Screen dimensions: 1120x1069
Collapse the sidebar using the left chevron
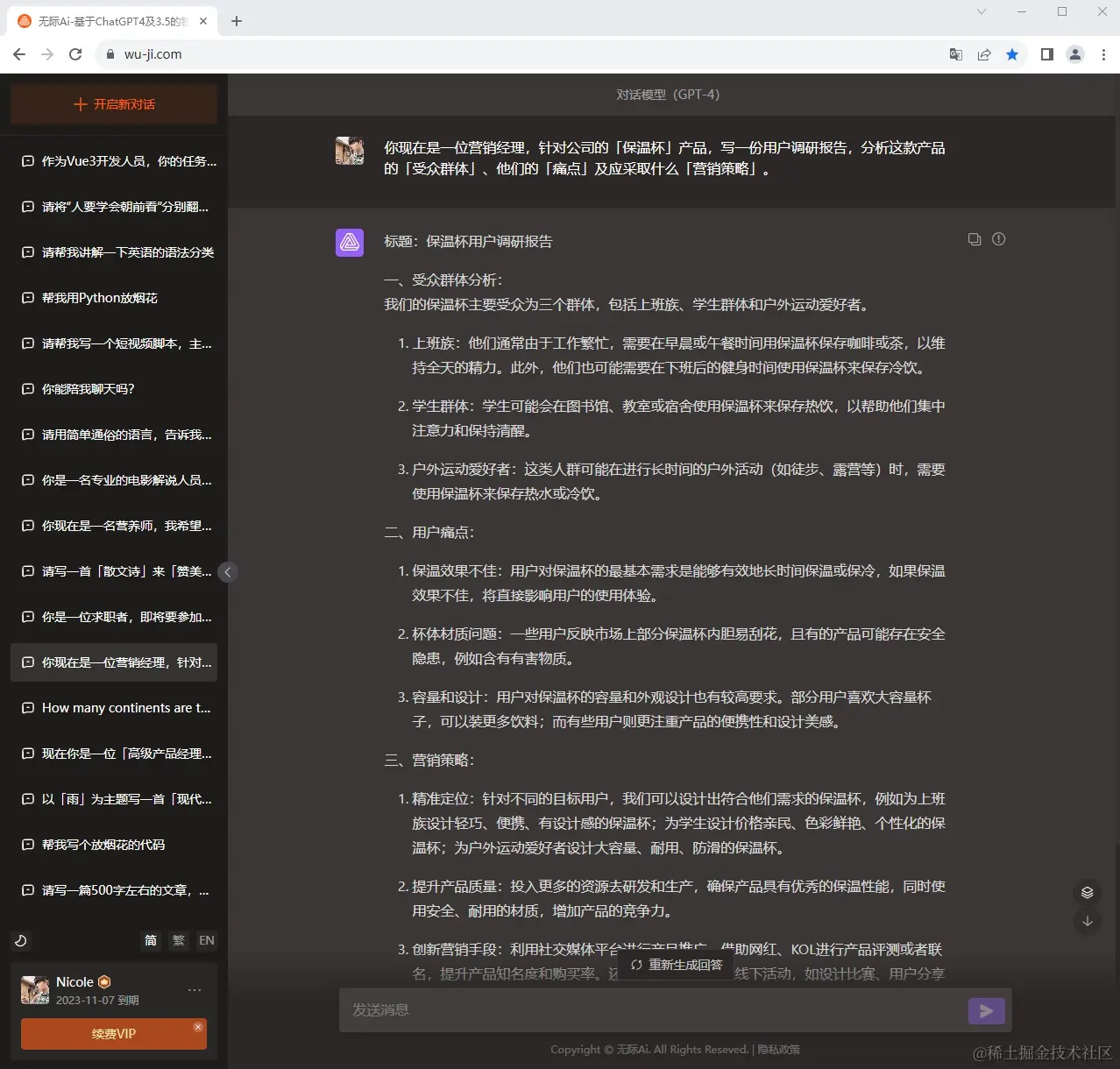click(227, 572)
